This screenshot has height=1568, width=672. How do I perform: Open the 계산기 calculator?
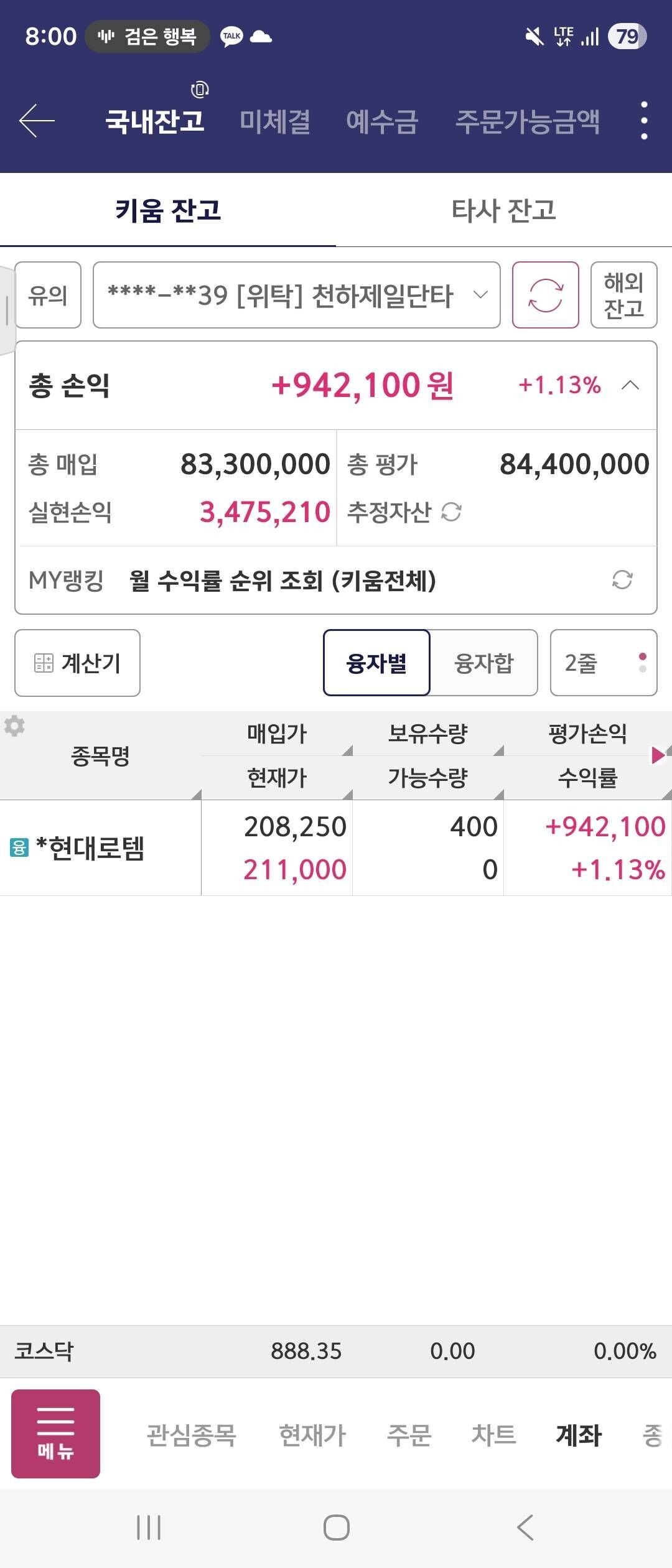tap(77, 663)
